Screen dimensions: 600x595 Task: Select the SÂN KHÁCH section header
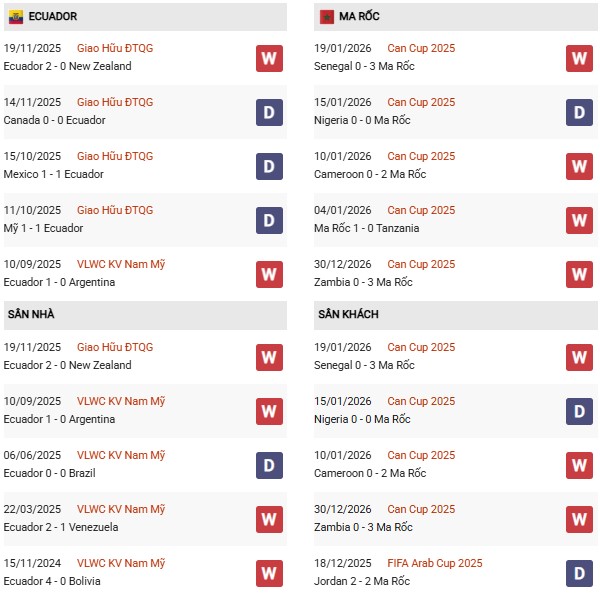point(349,314)
